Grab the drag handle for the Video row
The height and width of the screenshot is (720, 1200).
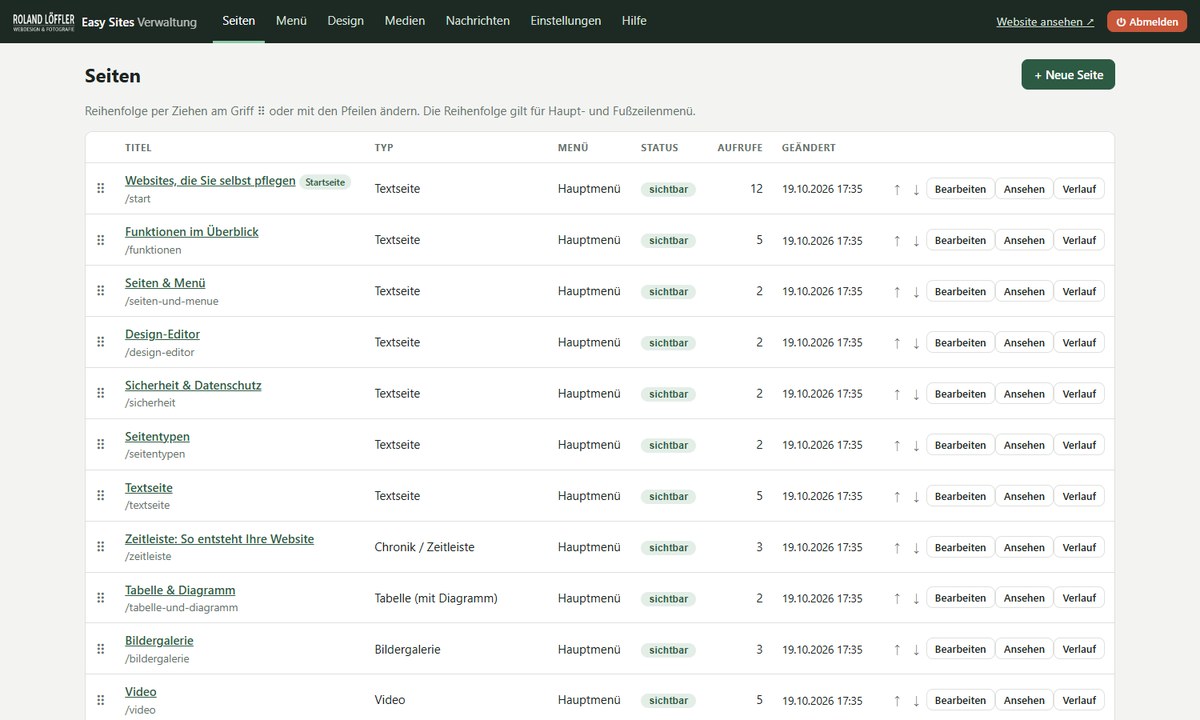pos(100,700)
